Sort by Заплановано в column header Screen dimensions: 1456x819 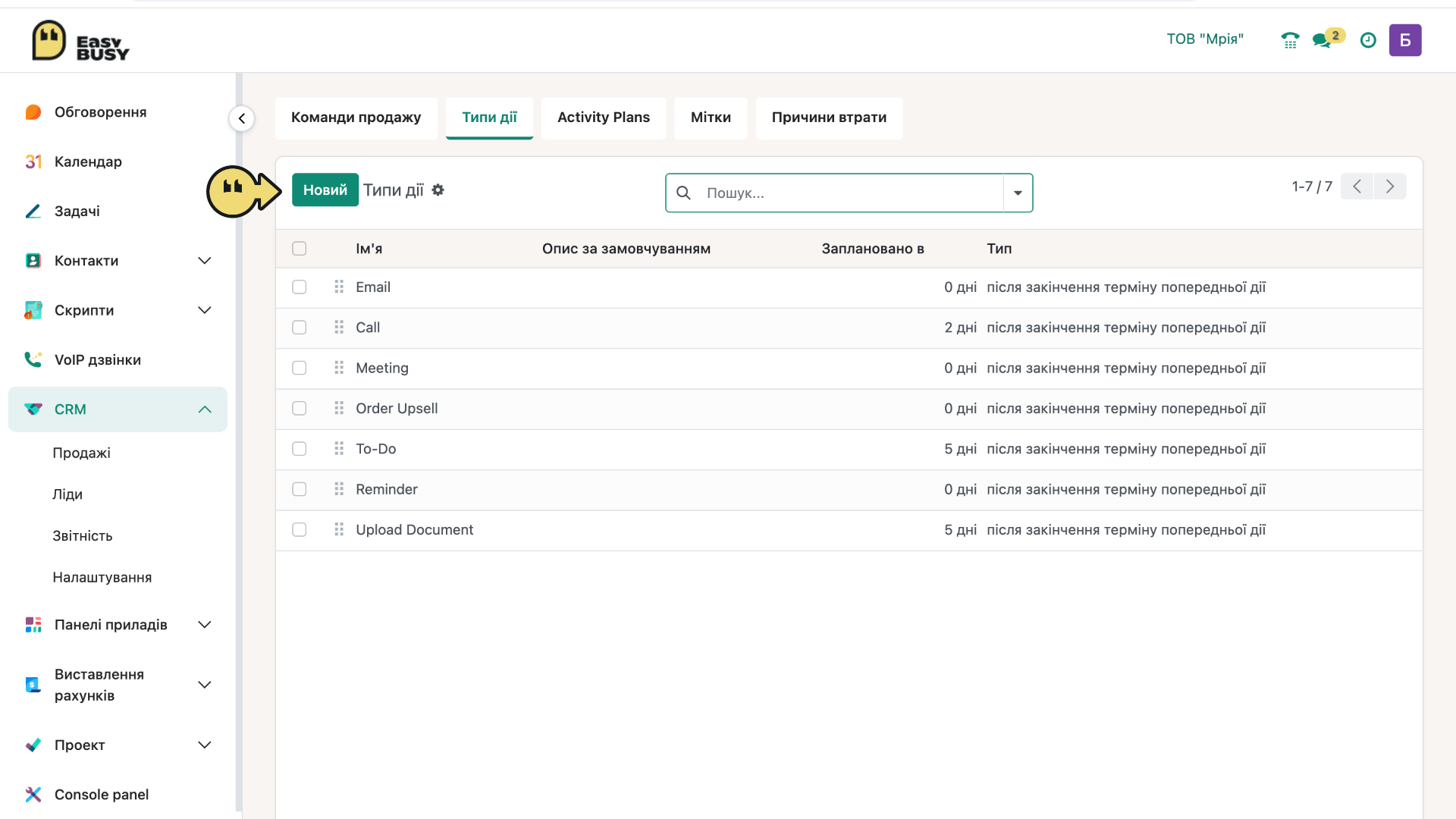[x=872, y=249]
